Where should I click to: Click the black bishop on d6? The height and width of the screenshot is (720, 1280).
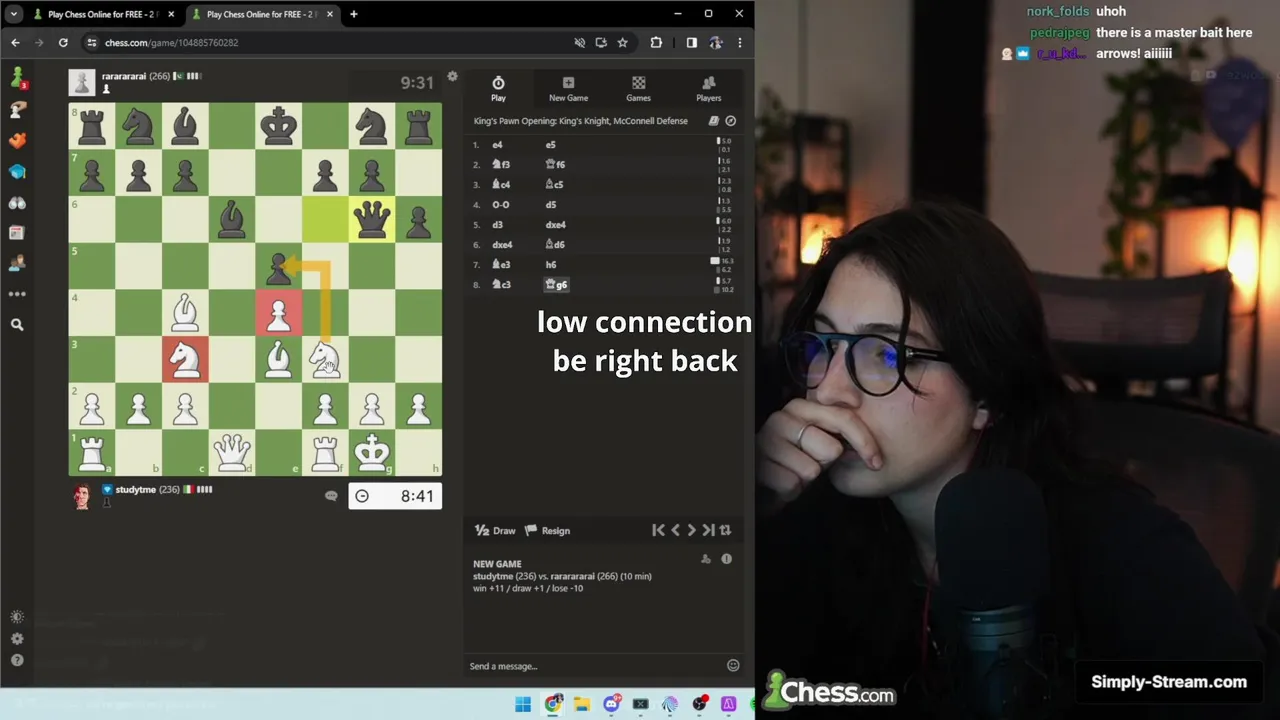point(232,218)
